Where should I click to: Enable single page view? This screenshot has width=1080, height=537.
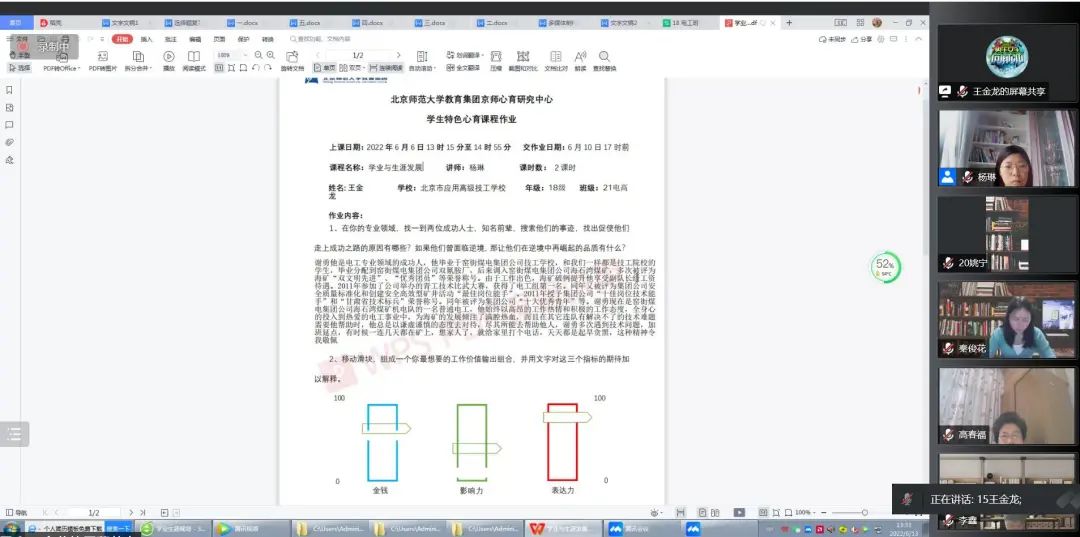pos(324,68)
